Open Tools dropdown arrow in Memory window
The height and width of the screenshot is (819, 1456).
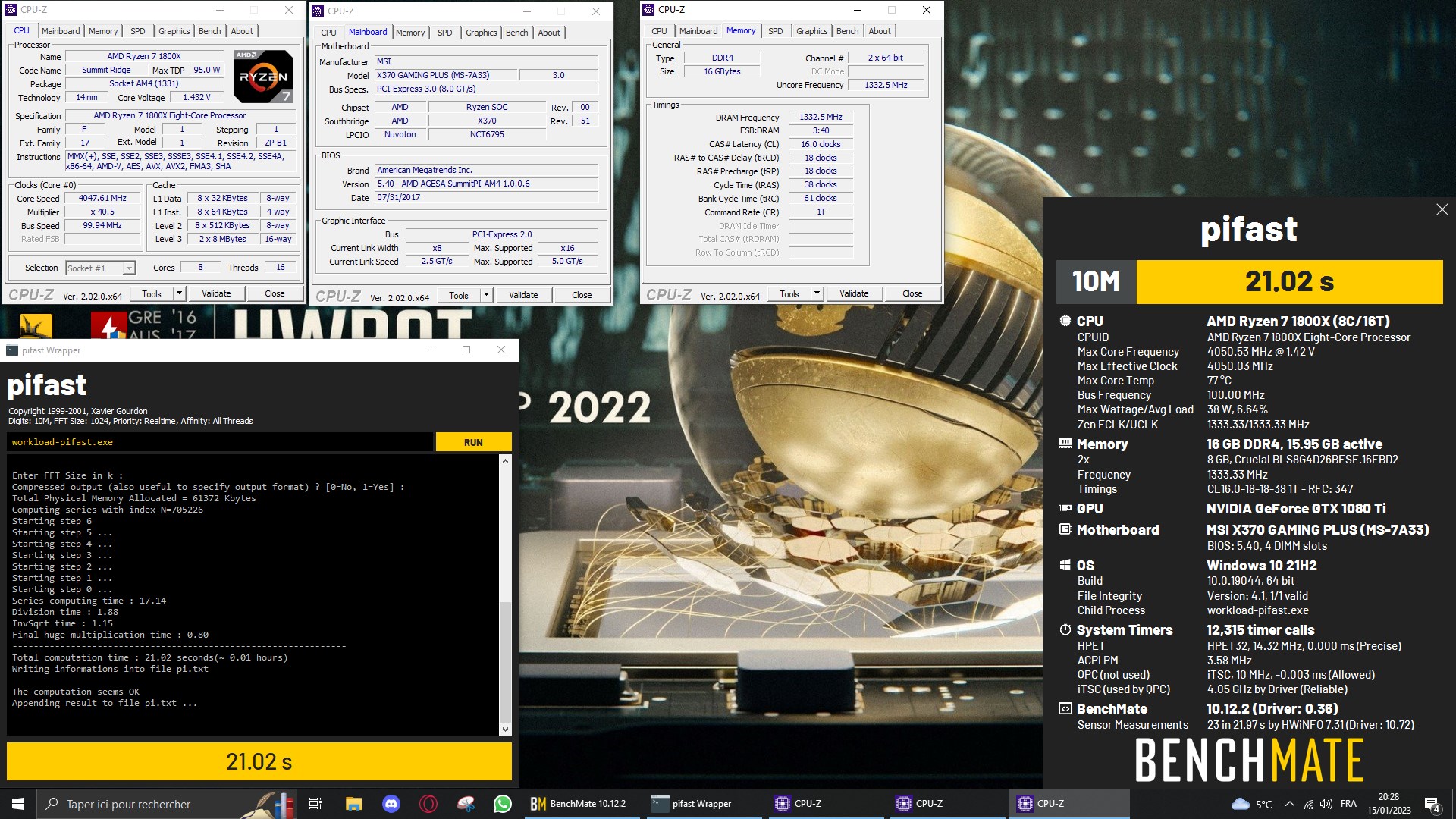coord(817,293)
